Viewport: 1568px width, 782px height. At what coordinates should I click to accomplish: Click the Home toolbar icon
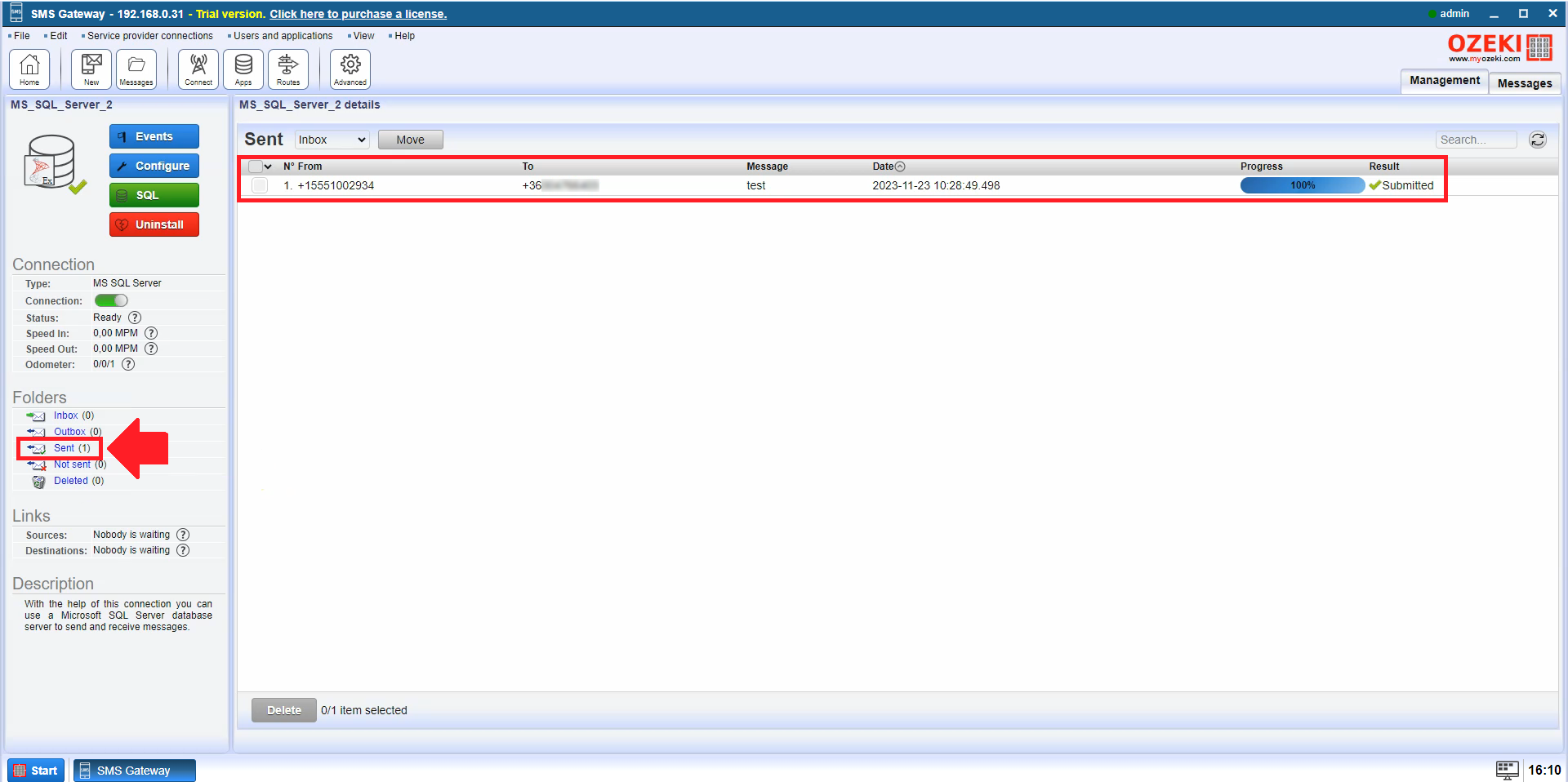click(x=29, y=69)
